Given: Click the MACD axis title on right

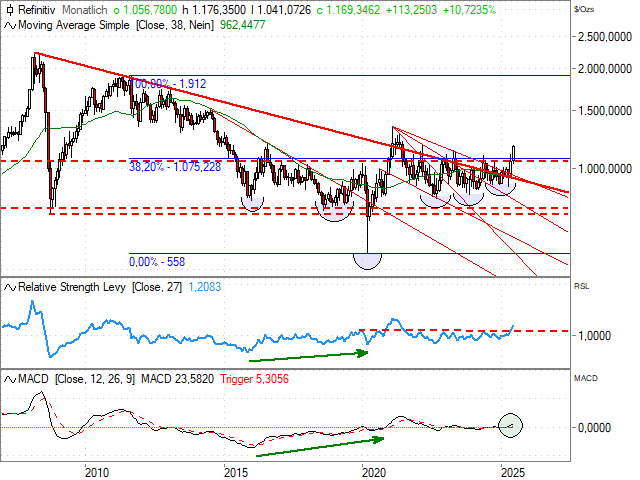Looking at the screenshot, I should (x=586, y=378).
